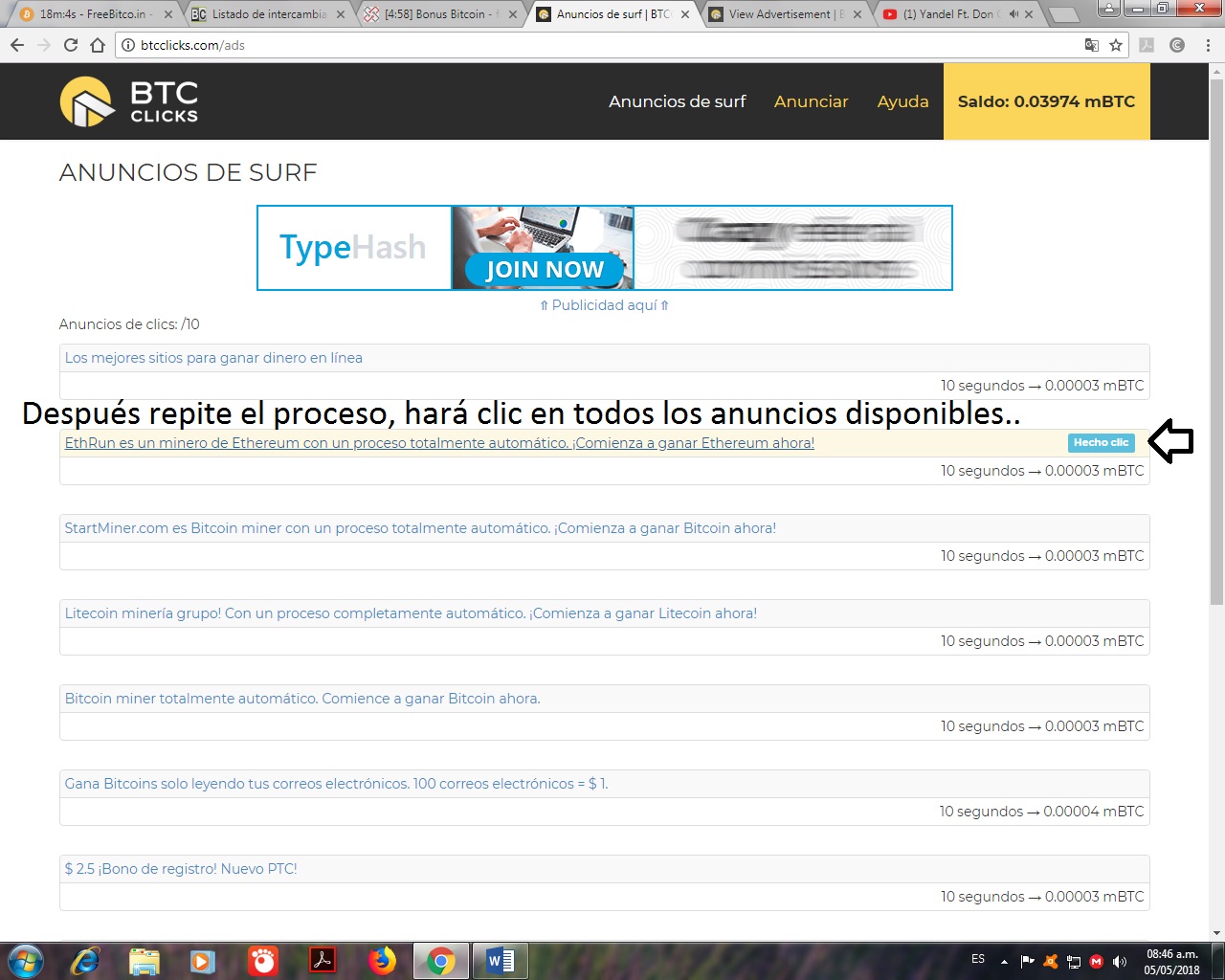Open 'Gana Bitcoins solo leyendo tus correos' ad

336,784
